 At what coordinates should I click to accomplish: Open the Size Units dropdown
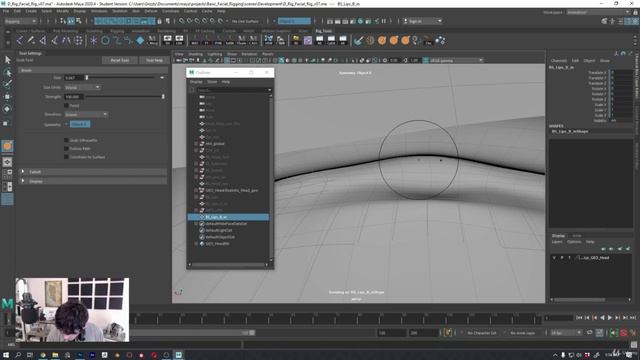(x=82, y=87)
